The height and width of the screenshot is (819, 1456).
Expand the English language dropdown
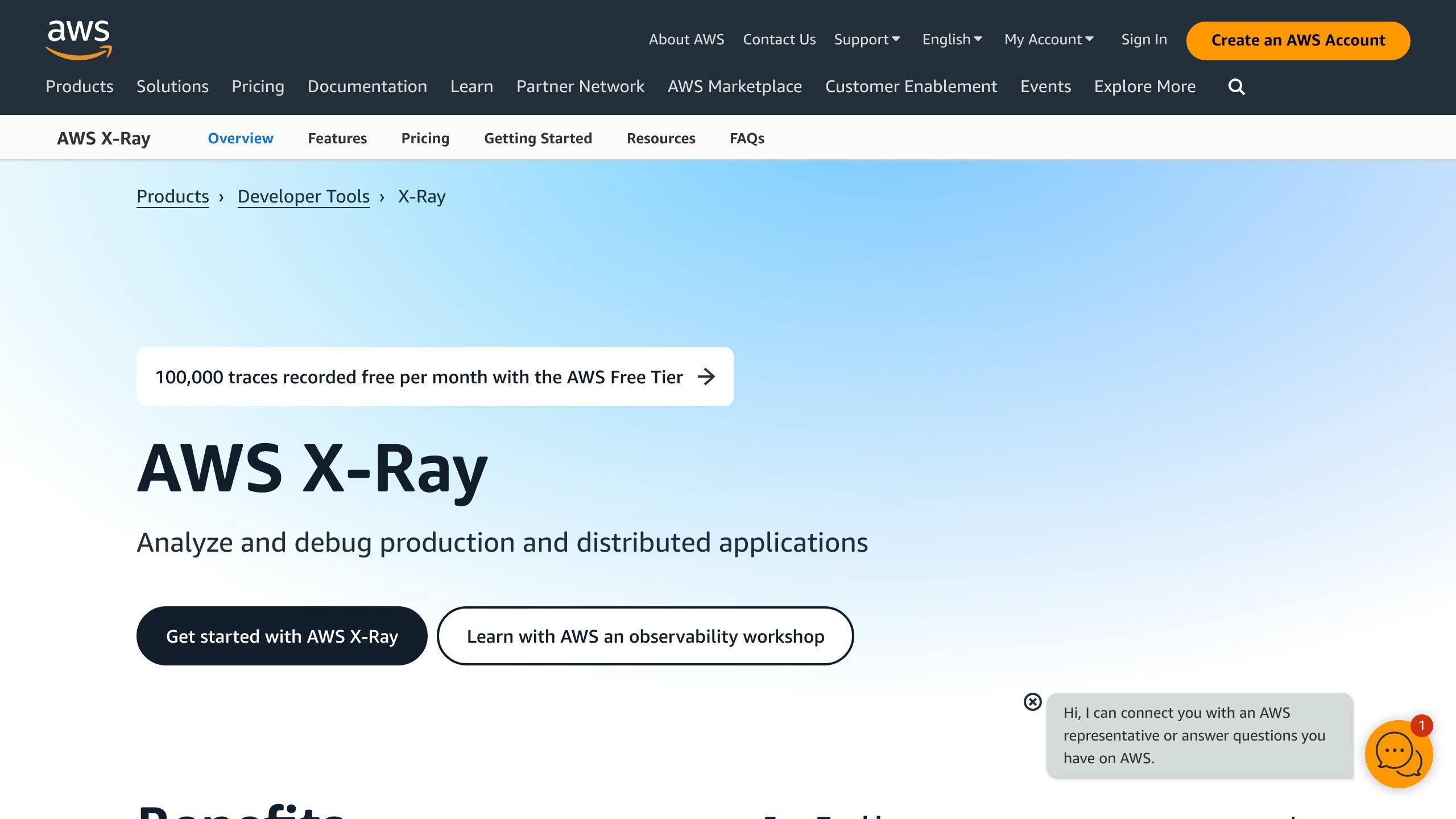pos(952,40)
